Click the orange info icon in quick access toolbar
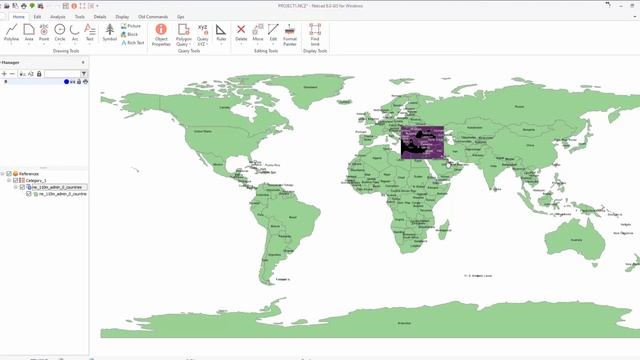The height and width of the screenshot is (360, 640). coord(74,6)
